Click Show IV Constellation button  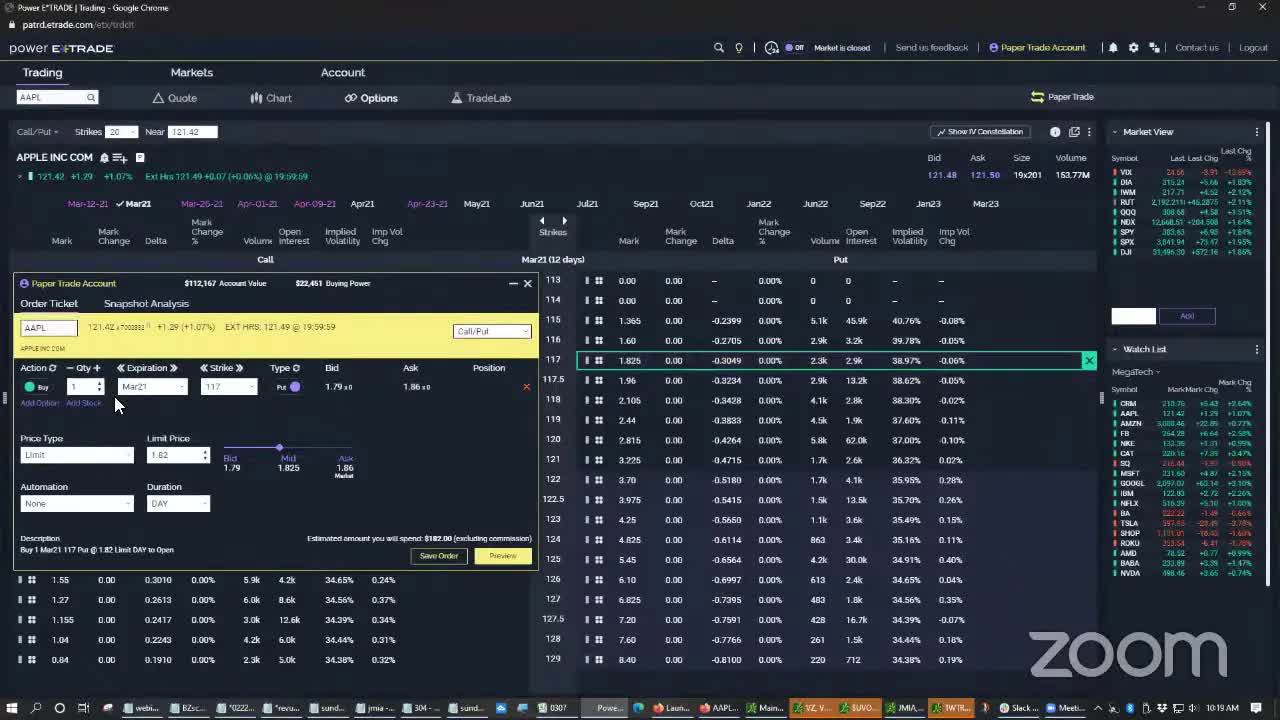980,132
